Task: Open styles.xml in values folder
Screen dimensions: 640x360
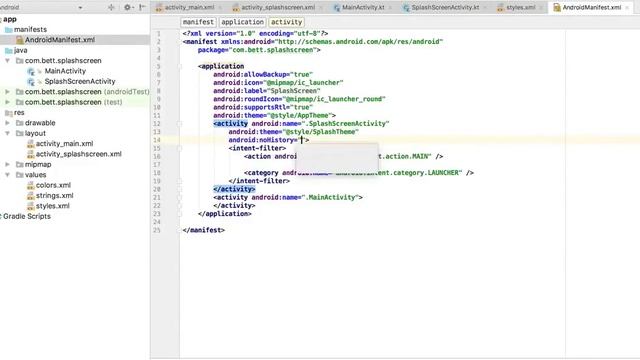Action: tap(53, 206)
